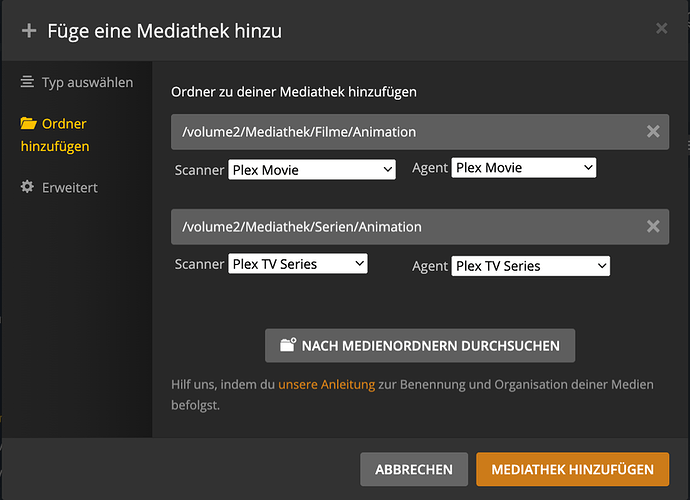Image resolution: width=690 pixels, height=500 pixels.
Task: Open Scanner dropdown showing Plex TV Series
Action: [298, 264]
